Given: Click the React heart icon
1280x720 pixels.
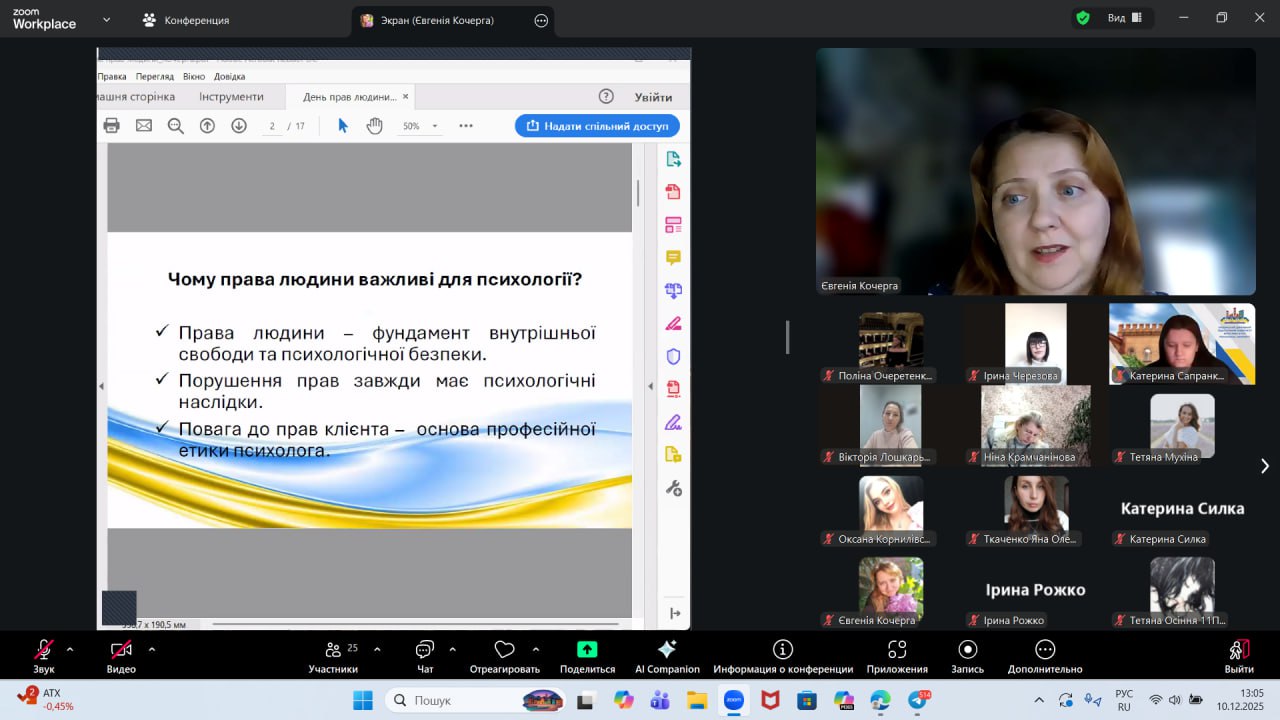Looking at the screenshot, I should [x=504, y=650].
